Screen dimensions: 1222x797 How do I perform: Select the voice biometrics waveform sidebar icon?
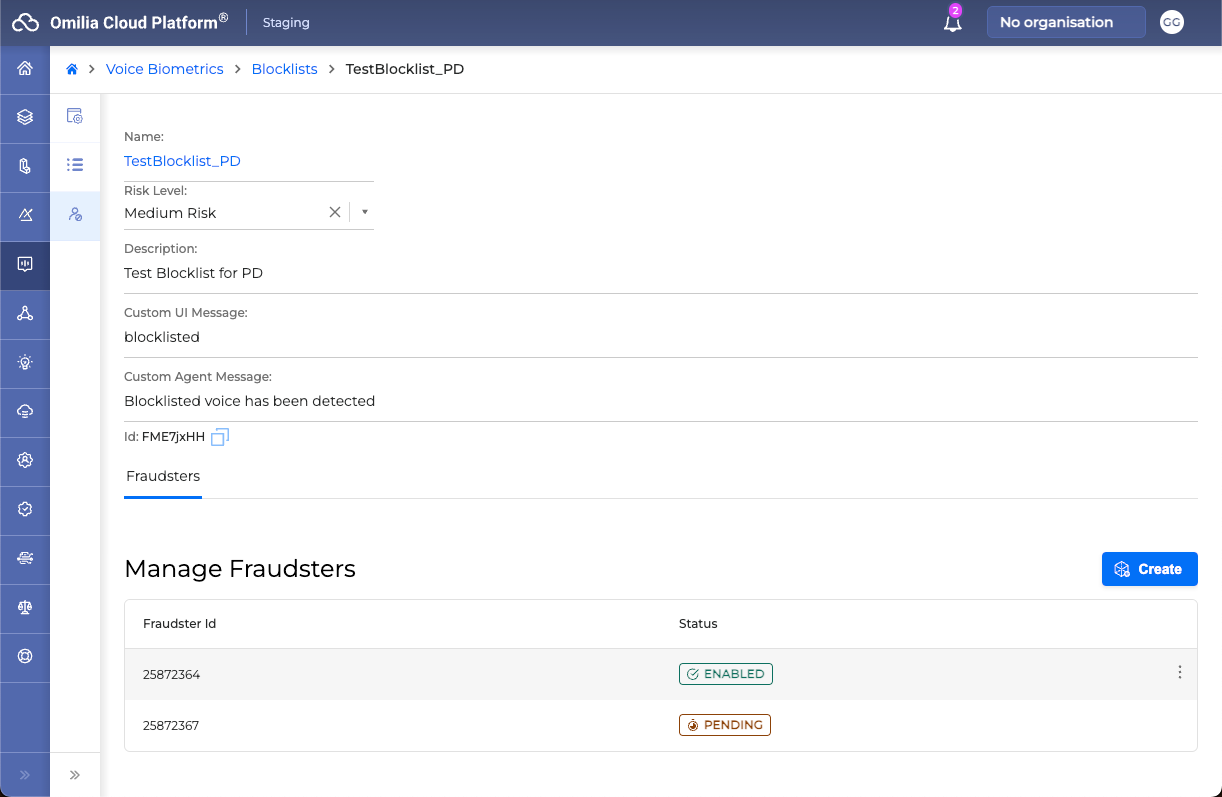pos(25,265)
